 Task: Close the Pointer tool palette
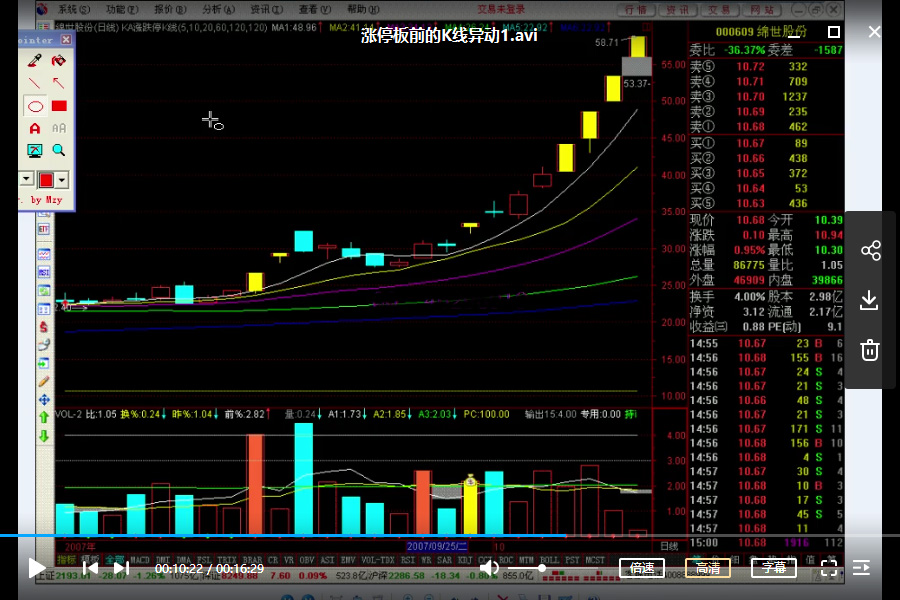pyautogui.click(x=66, y=40)
